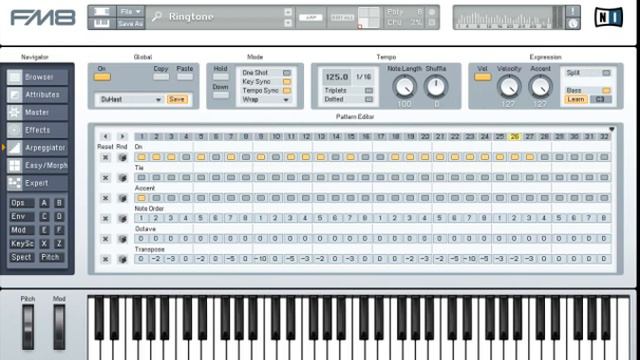Image resolution: width=640 pixels, height=360 pixels.
Task: Click the 125.0 tempo value field
Action: [x=337, y=77]
